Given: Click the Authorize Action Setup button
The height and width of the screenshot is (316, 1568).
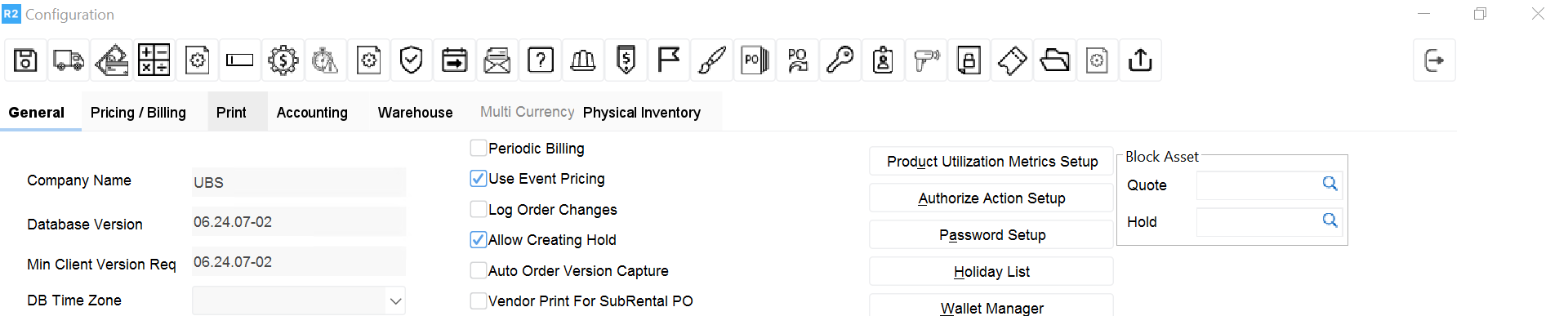Looking at the screenshot, I should coord(991,198).
